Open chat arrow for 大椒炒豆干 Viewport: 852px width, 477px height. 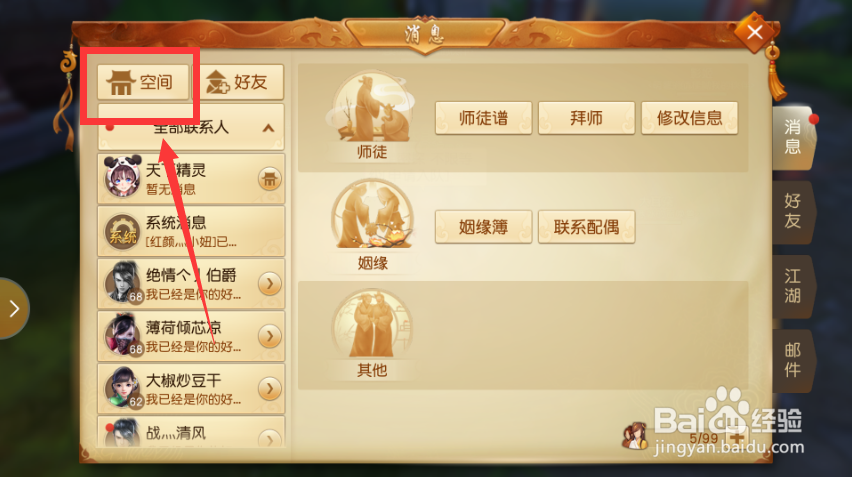[x=270, y=388]
